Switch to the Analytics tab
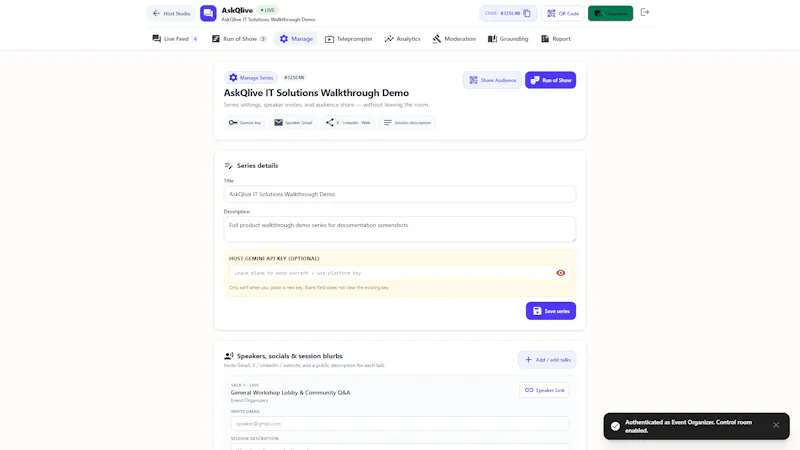The height and width of the screenshot is (450, 800). click(403, 39)
